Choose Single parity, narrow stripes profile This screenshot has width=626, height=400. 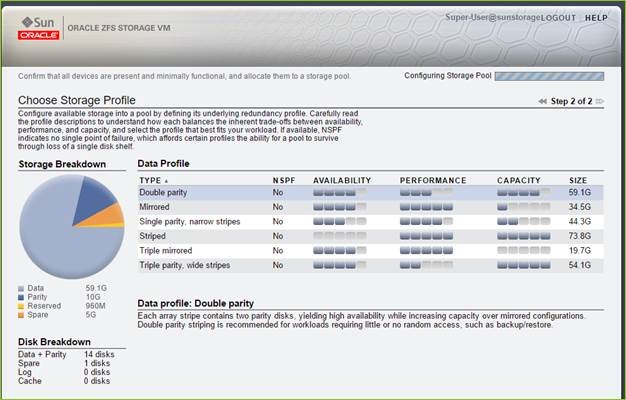370,222
